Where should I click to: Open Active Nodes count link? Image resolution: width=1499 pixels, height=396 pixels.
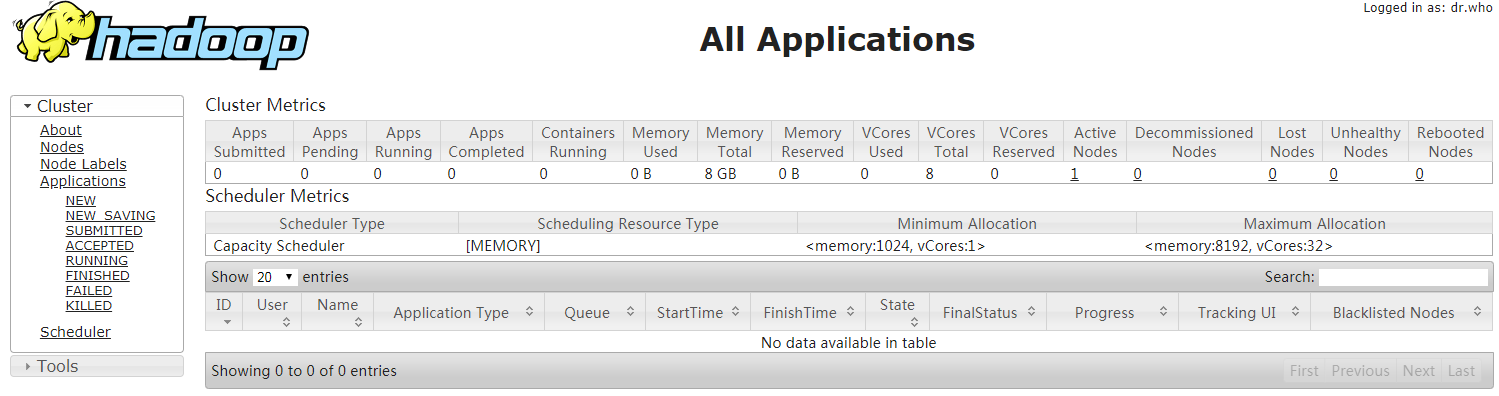pos(1074,174)
